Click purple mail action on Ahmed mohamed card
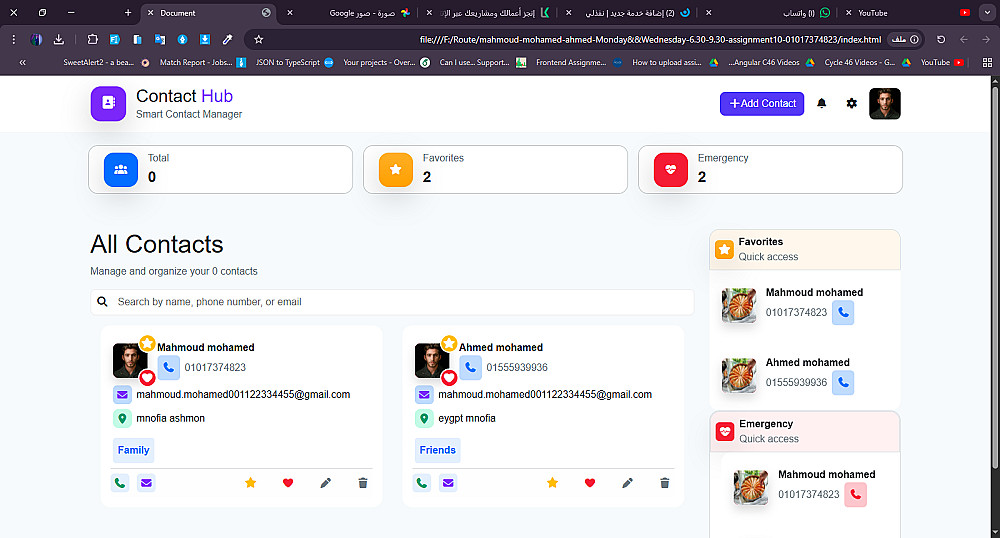The width and height of the screenshot is (1000, 538). click(x=448, y=483)
